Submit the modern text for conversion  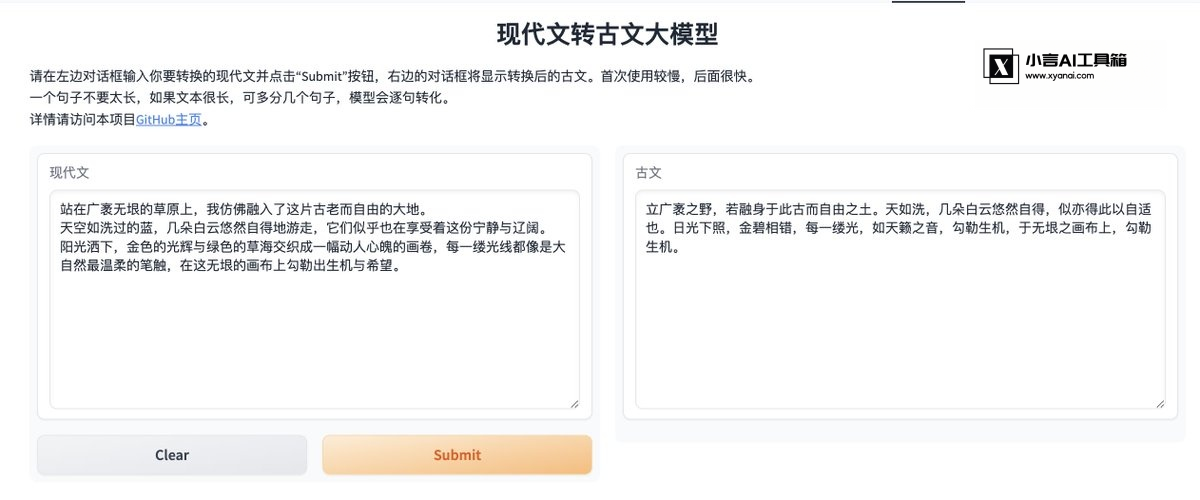coord(457,455)
